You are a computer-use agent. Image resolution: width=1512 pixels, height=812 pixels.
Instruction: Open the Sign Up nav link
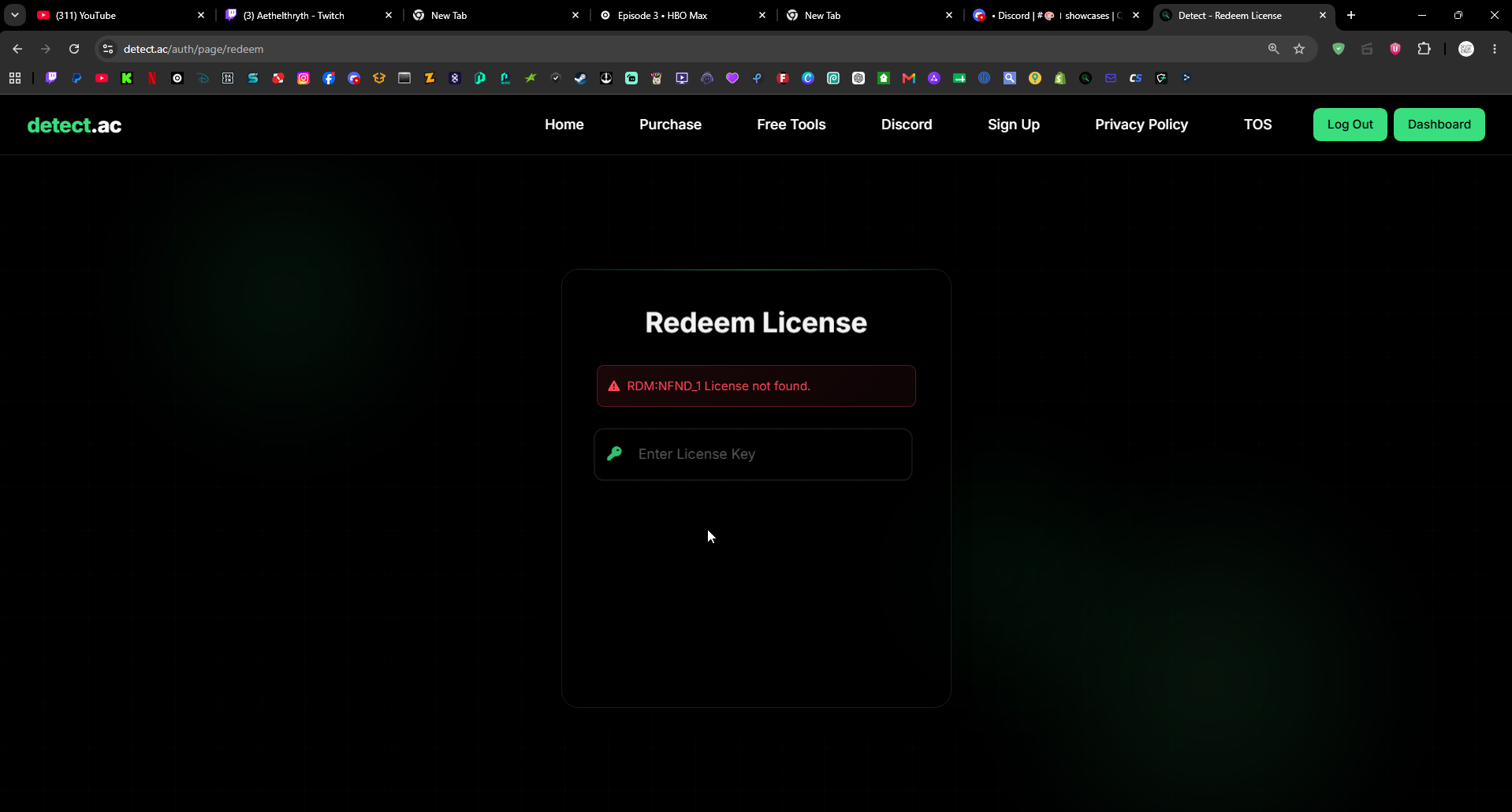[1014, 125]
